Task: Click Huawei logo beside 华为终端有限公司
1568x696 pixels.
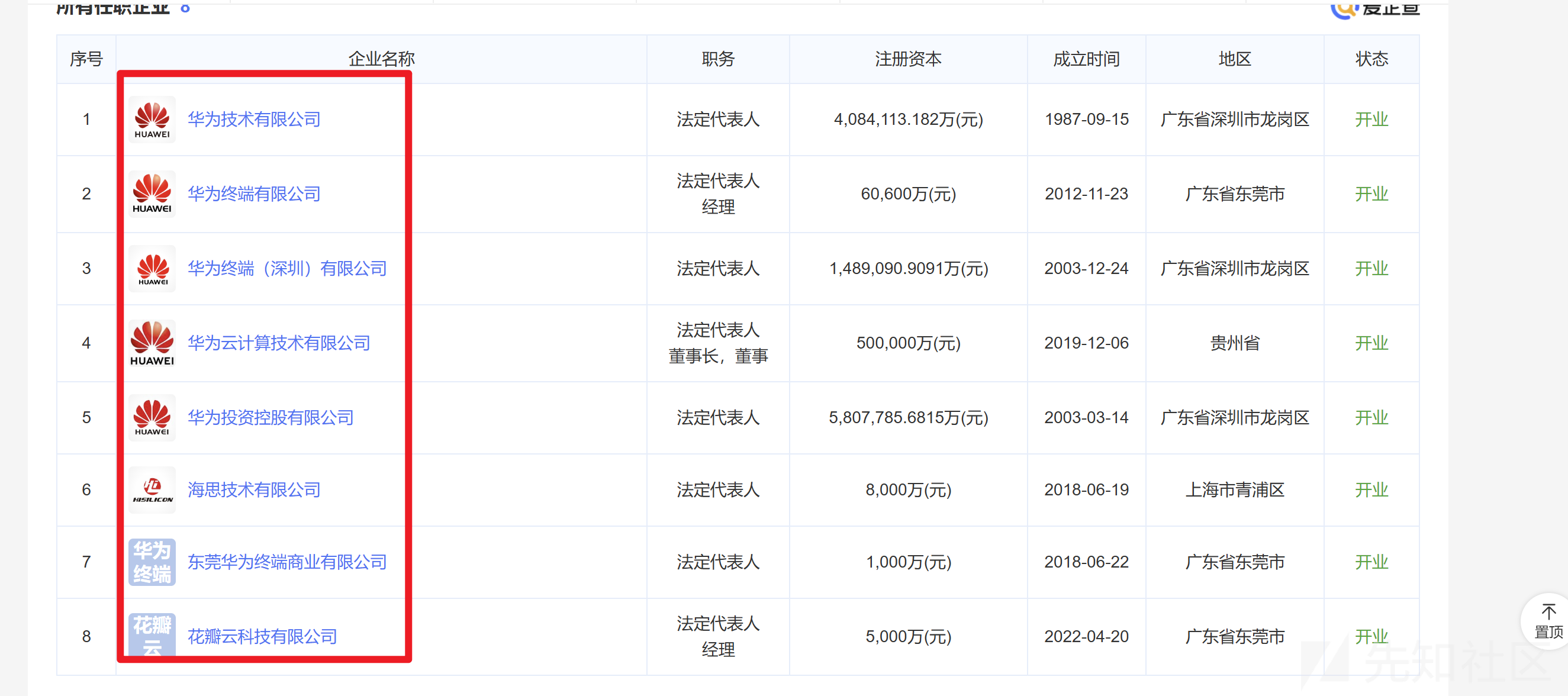Action: [x=152, y=194]
